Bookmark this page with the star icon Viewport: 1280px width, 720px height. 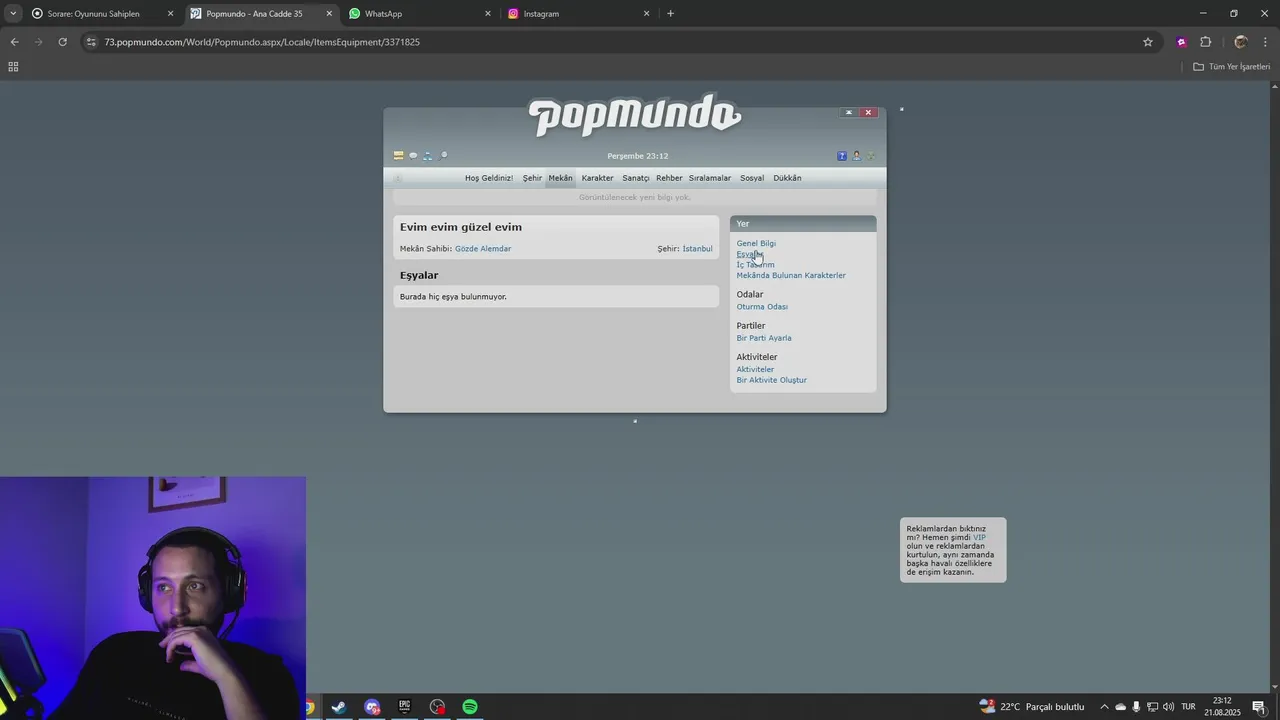pyautogui.click(x=1148, y=42)
